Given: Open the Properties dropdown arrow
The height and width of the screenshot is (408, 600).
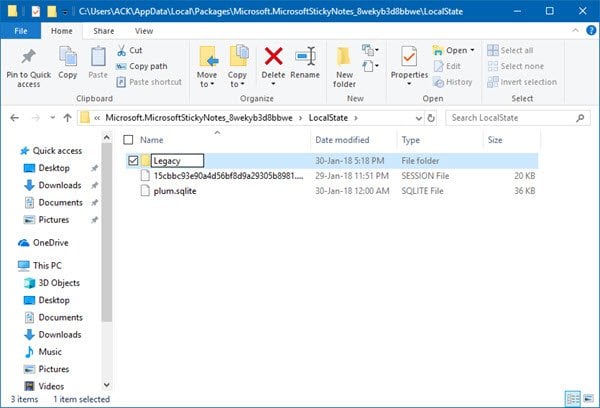Looking at the screenshot, I should 409,84.
